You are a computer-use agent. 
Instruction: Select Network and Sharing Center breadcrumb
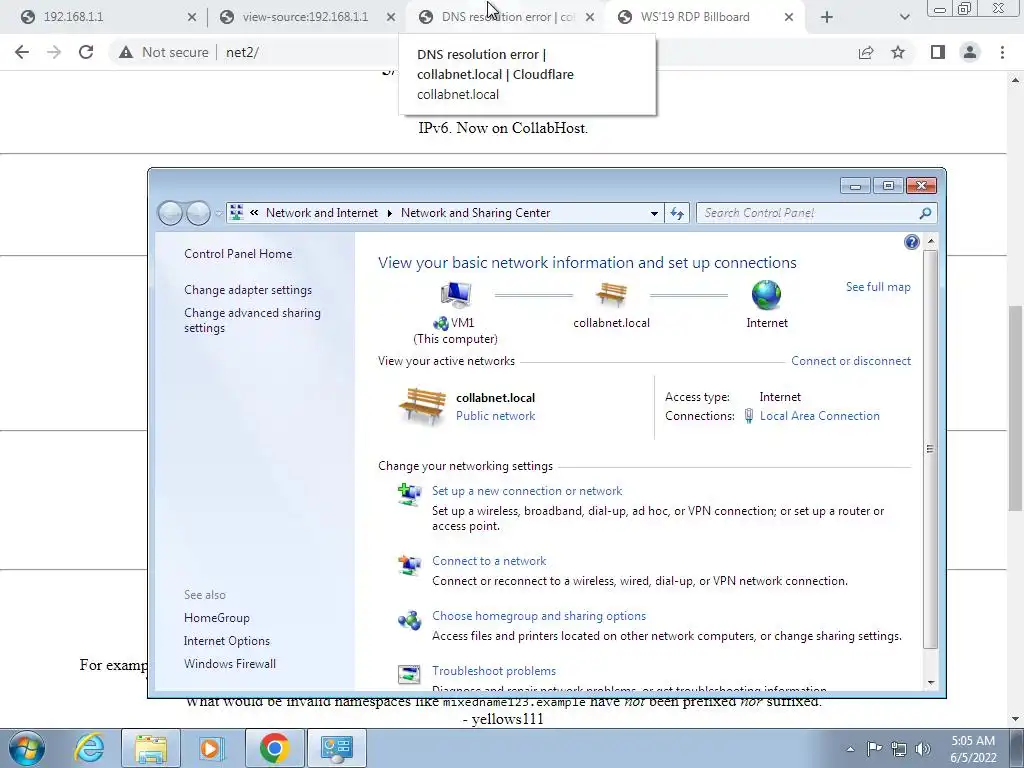point(475,213)
